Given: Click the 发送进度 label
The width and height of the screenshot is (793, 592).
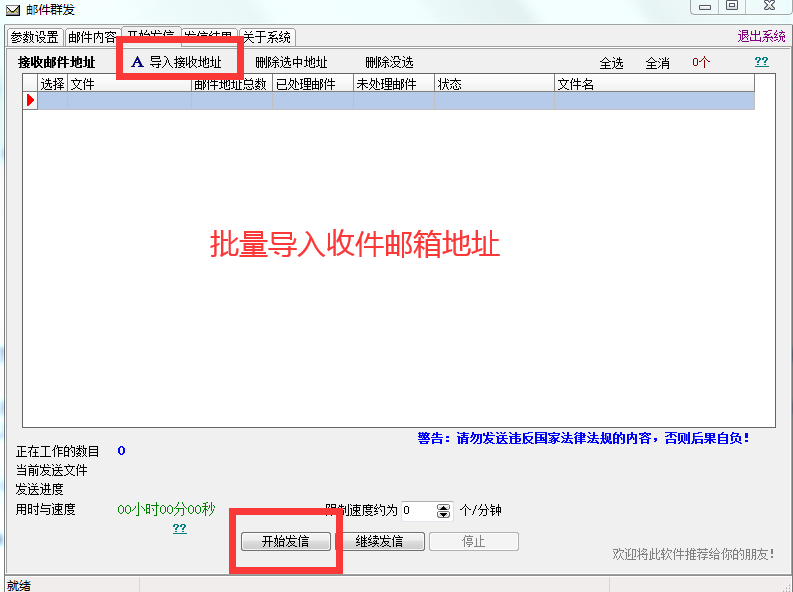Looking at the screenshot, I should [39, 489].
